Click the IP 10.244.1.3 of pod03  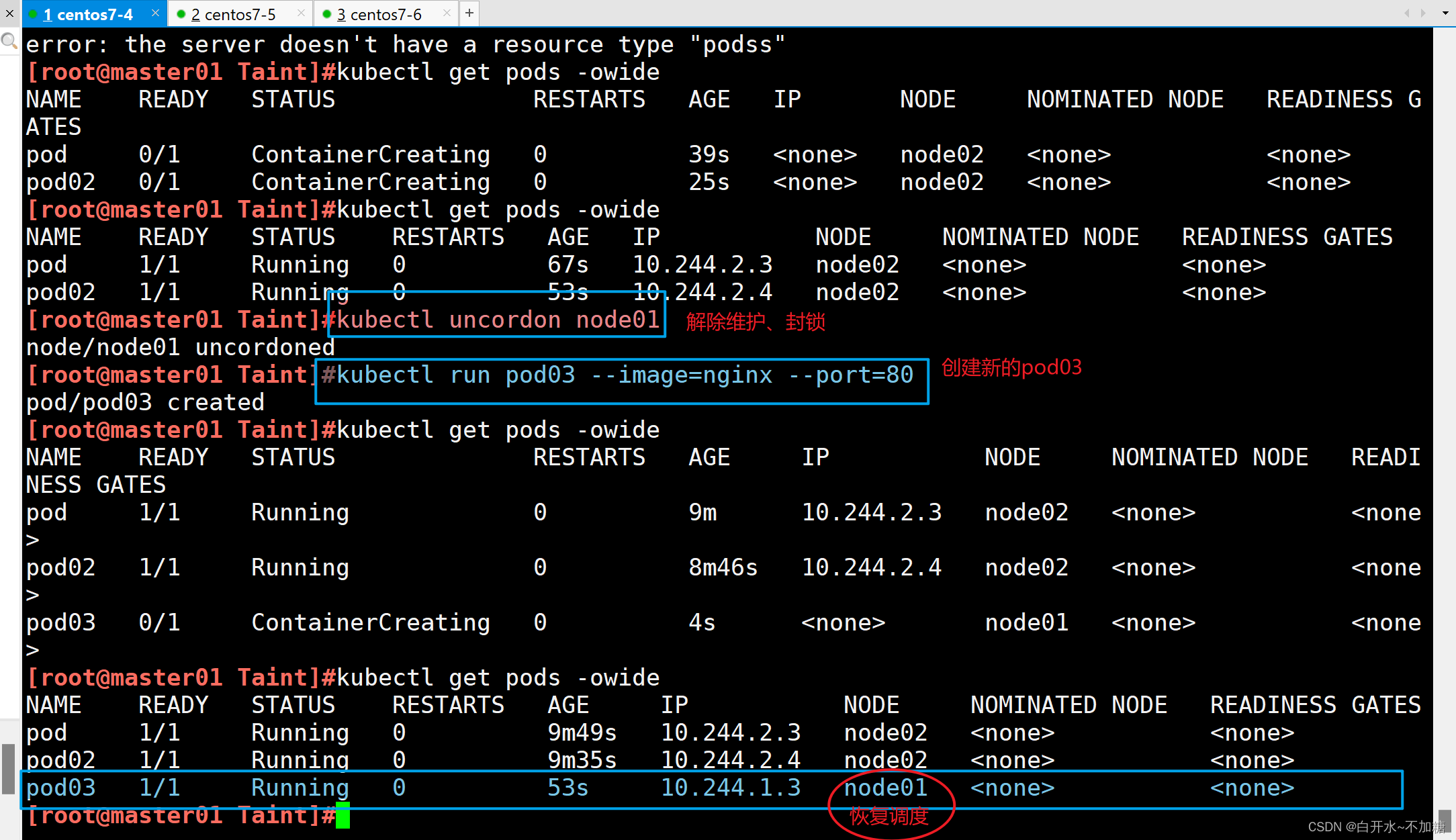(x=731, y=788)
